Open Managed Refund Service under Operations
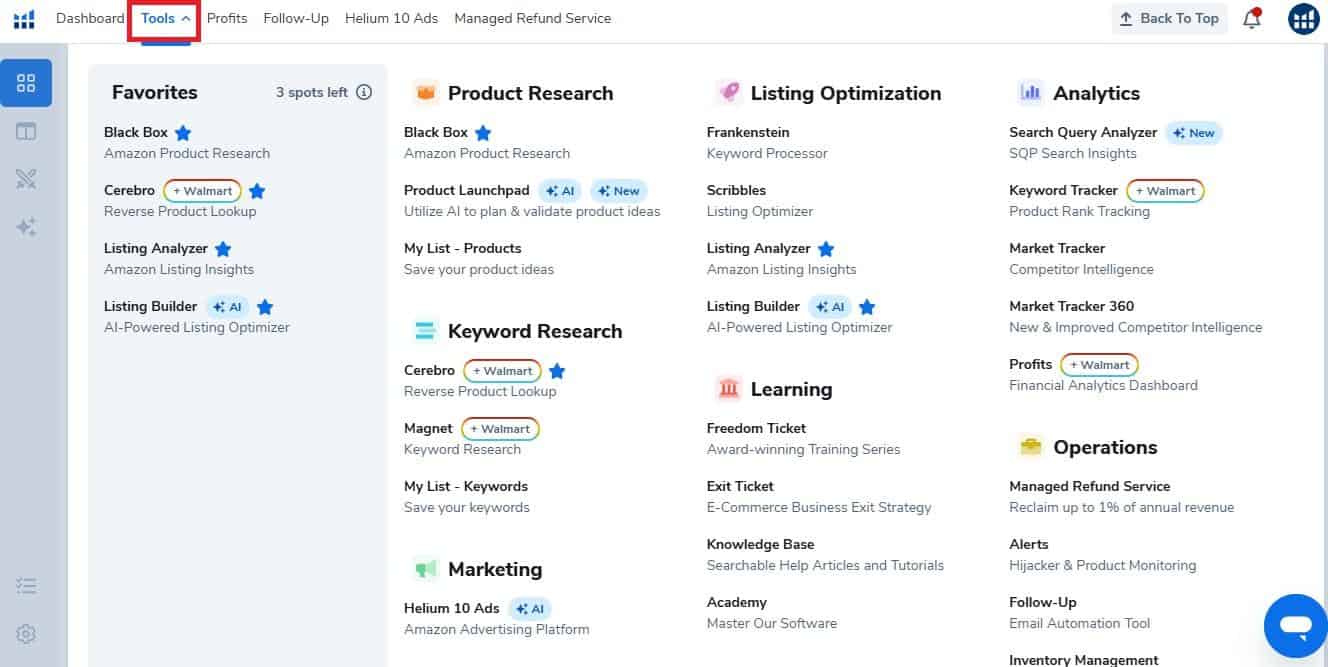The image size is (1328, 667). (1090, 486)
